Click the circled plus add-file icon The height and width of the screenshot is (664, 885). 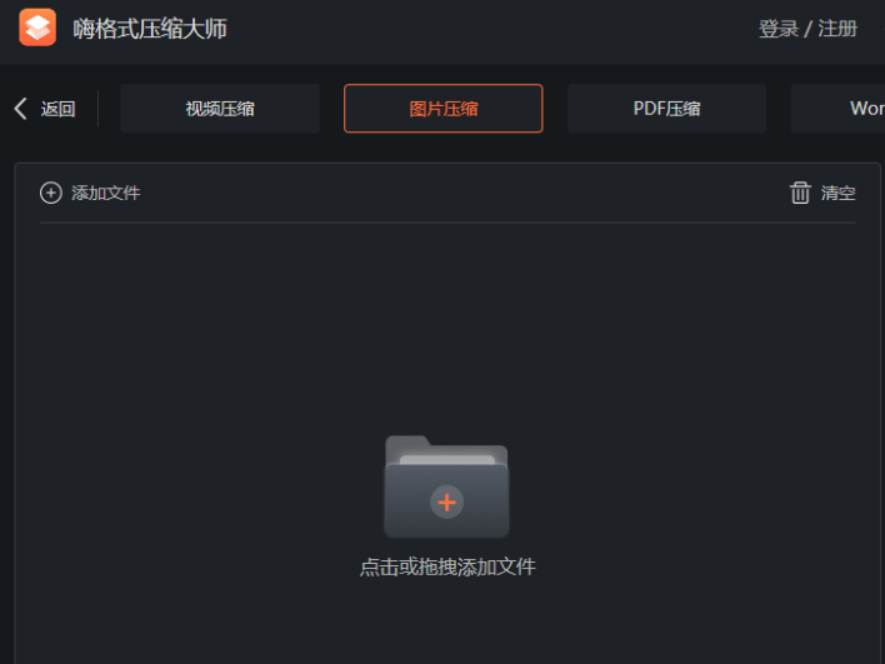(51, 193)
